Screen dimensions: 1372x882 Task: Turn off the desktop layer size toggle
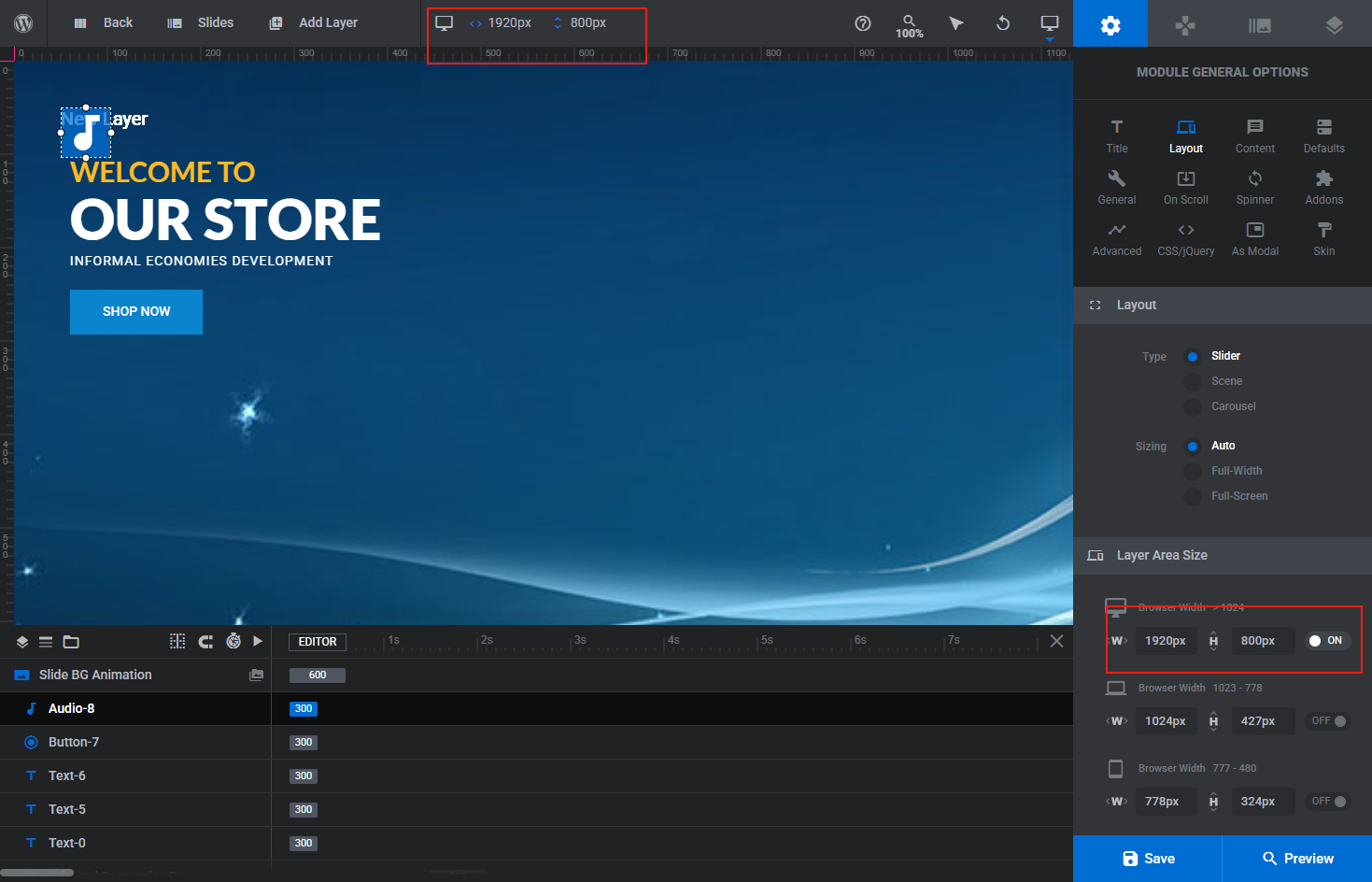pyautogui.click(x=1326, y=641)
